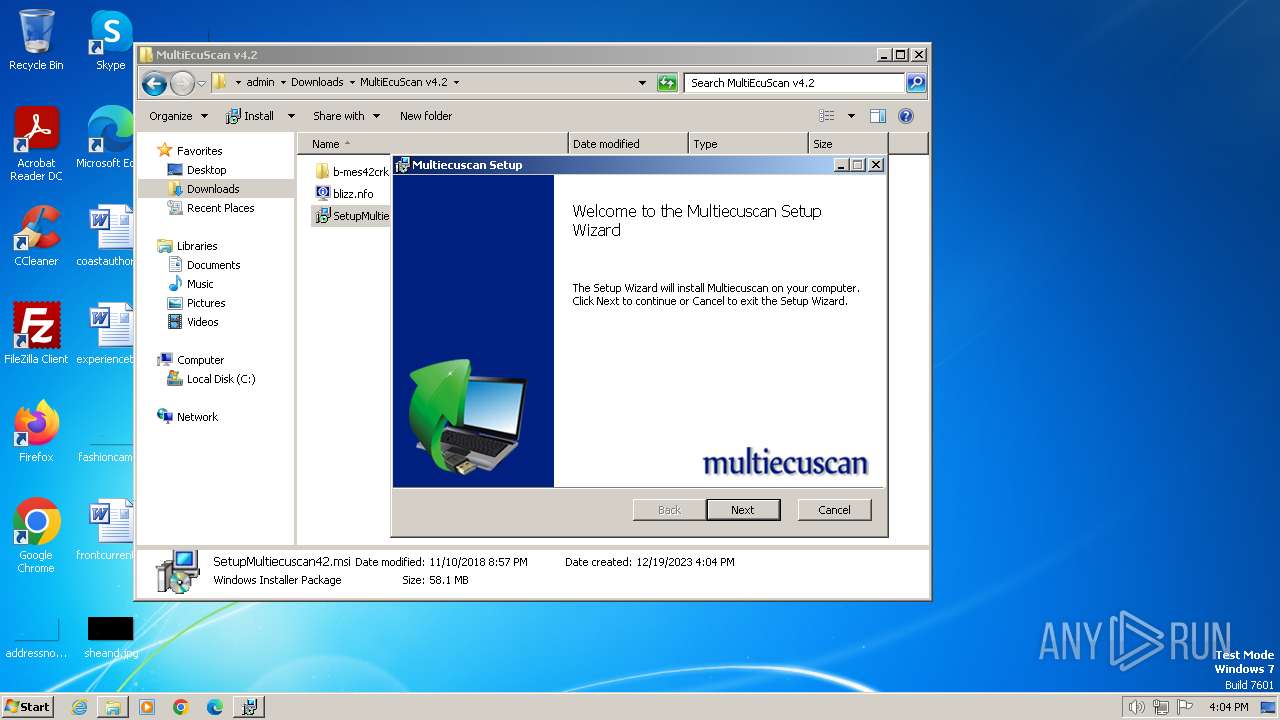Viewport: 1280px width, 720px height.
Task: Select the FileZilla Client shortcut
Action: coord(36,333)
